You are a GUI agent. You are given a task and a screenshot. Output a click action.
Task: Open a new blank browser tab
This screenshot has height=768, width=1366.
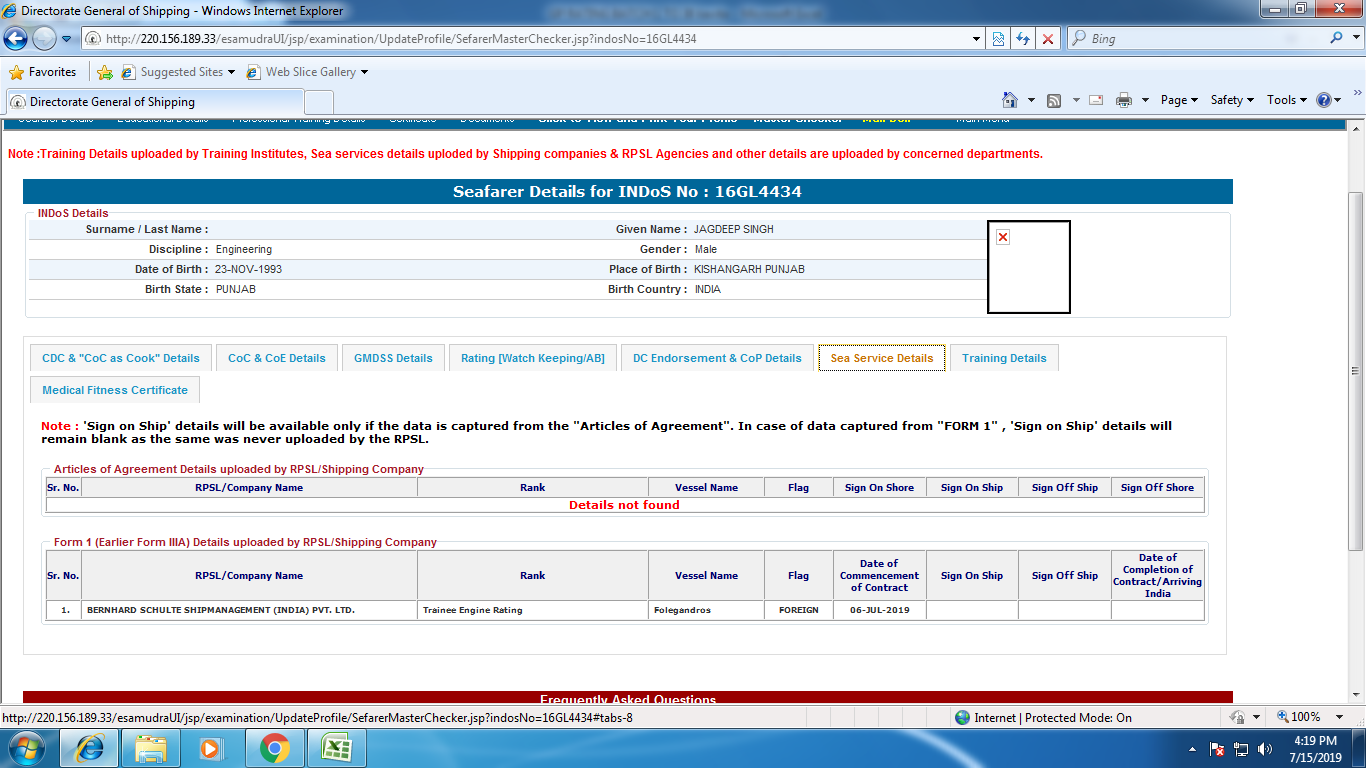319,102
